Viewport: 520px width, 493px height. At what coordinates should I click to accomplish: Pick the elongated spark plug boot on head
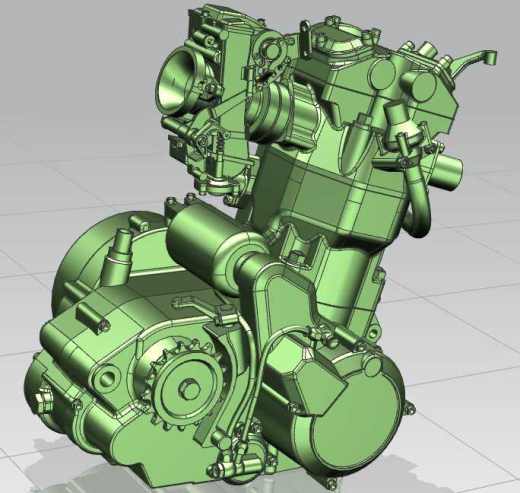point(356,145)
